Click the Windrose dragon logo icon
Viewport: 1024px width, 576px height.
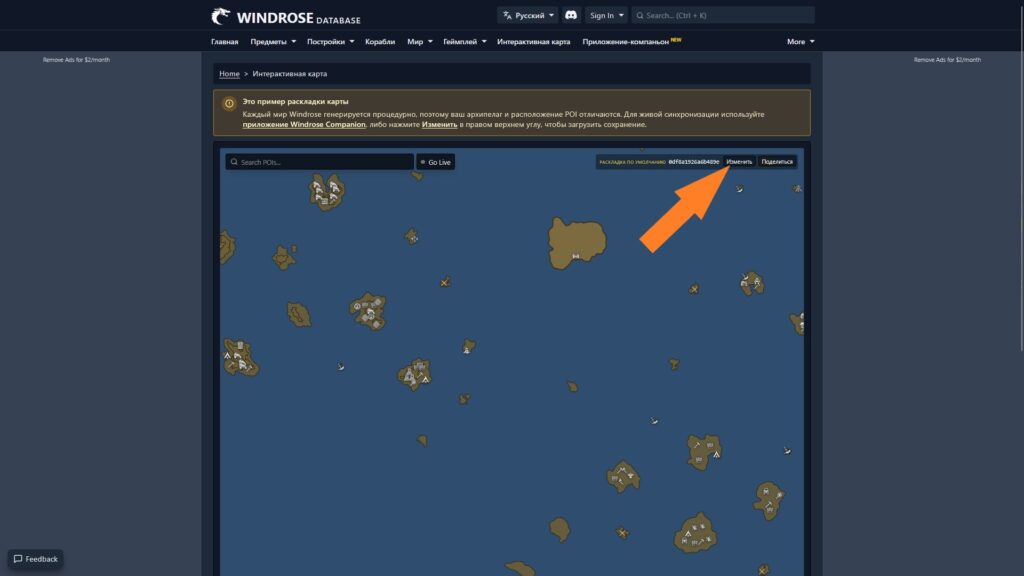click(221, 16)
